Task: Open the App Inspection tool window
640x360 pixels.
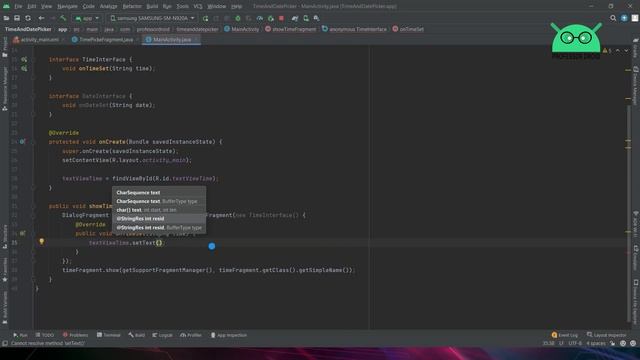Action: click(x=229, y=335)
